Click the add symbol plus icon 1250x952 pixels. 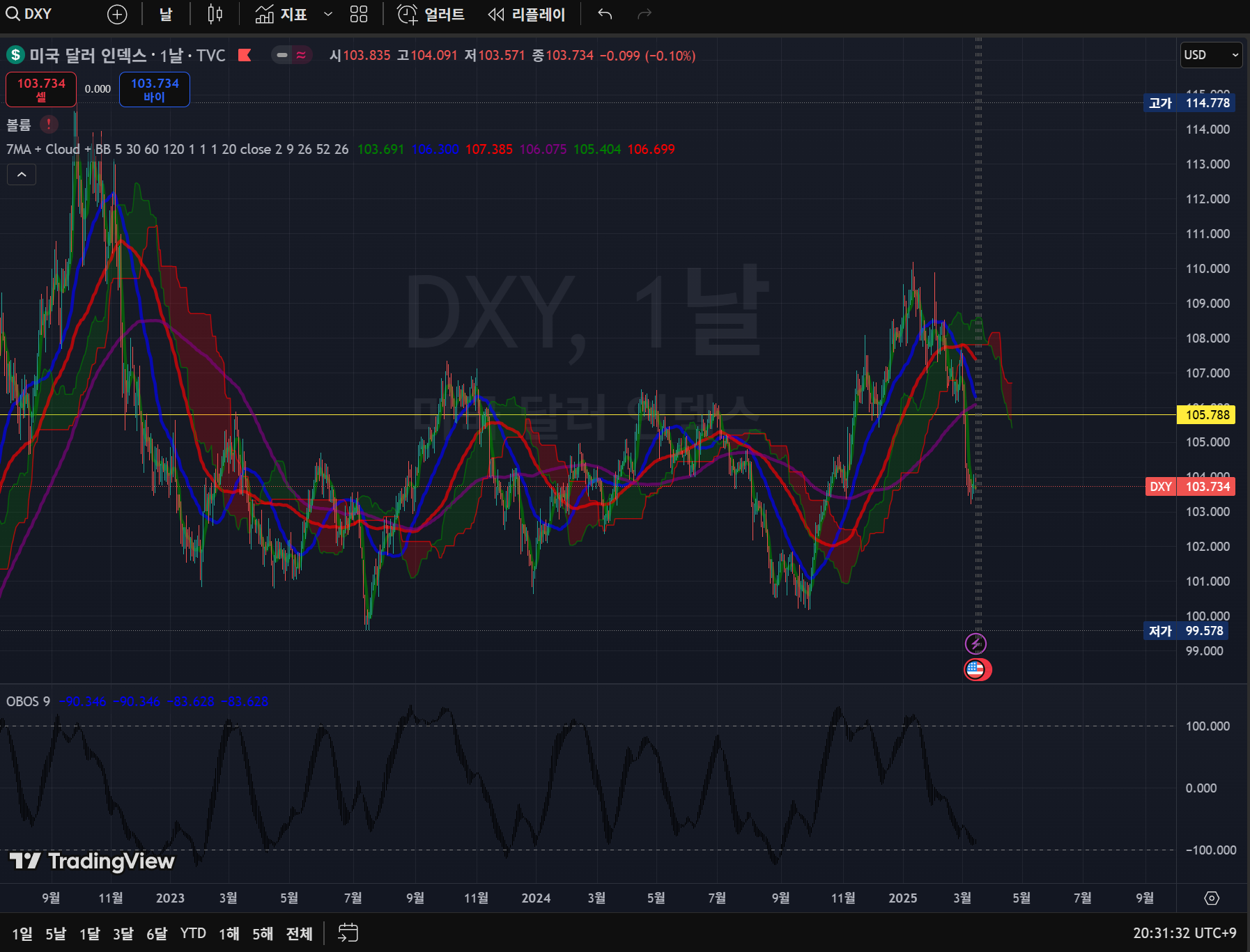click(117, 14)
